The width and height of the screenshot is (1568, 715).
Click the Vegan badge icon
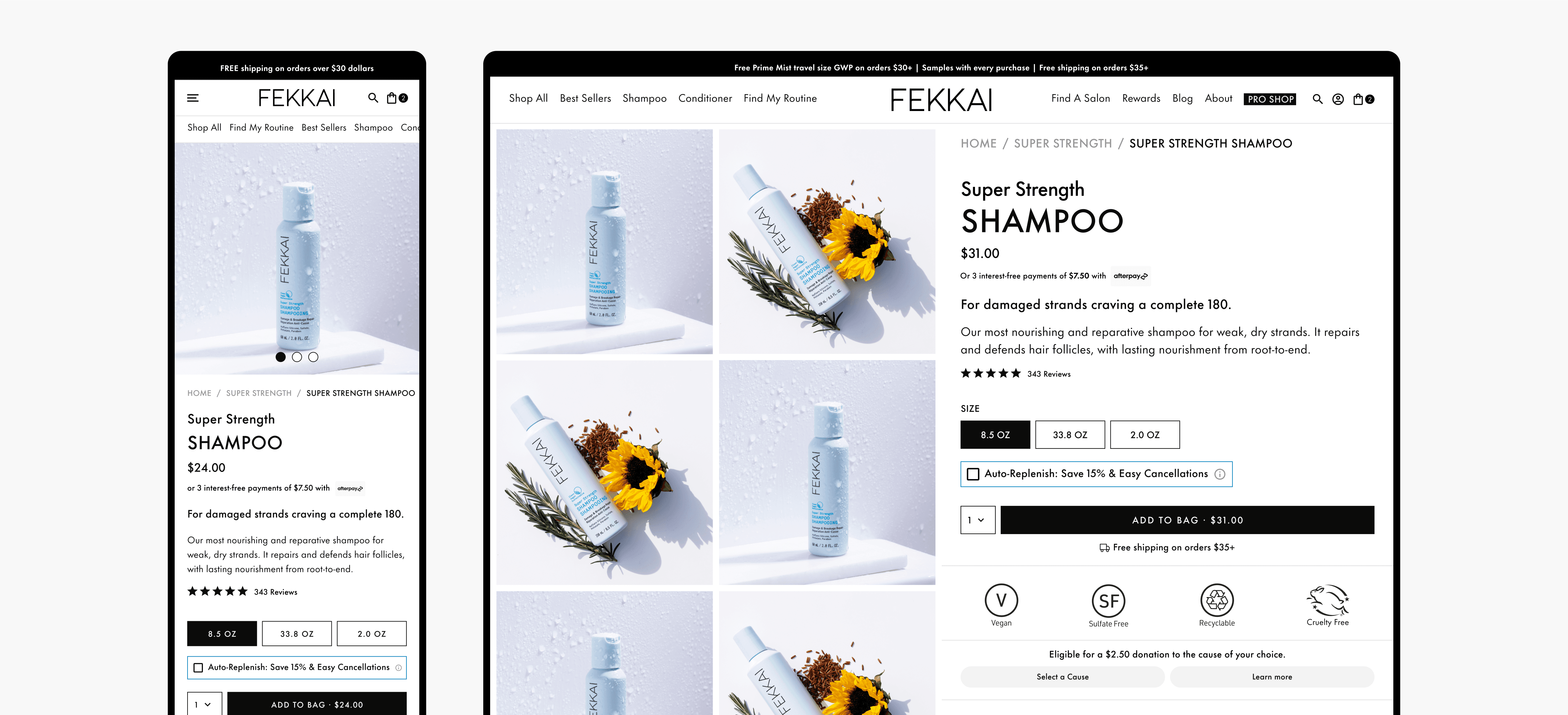pos(1001,600)
